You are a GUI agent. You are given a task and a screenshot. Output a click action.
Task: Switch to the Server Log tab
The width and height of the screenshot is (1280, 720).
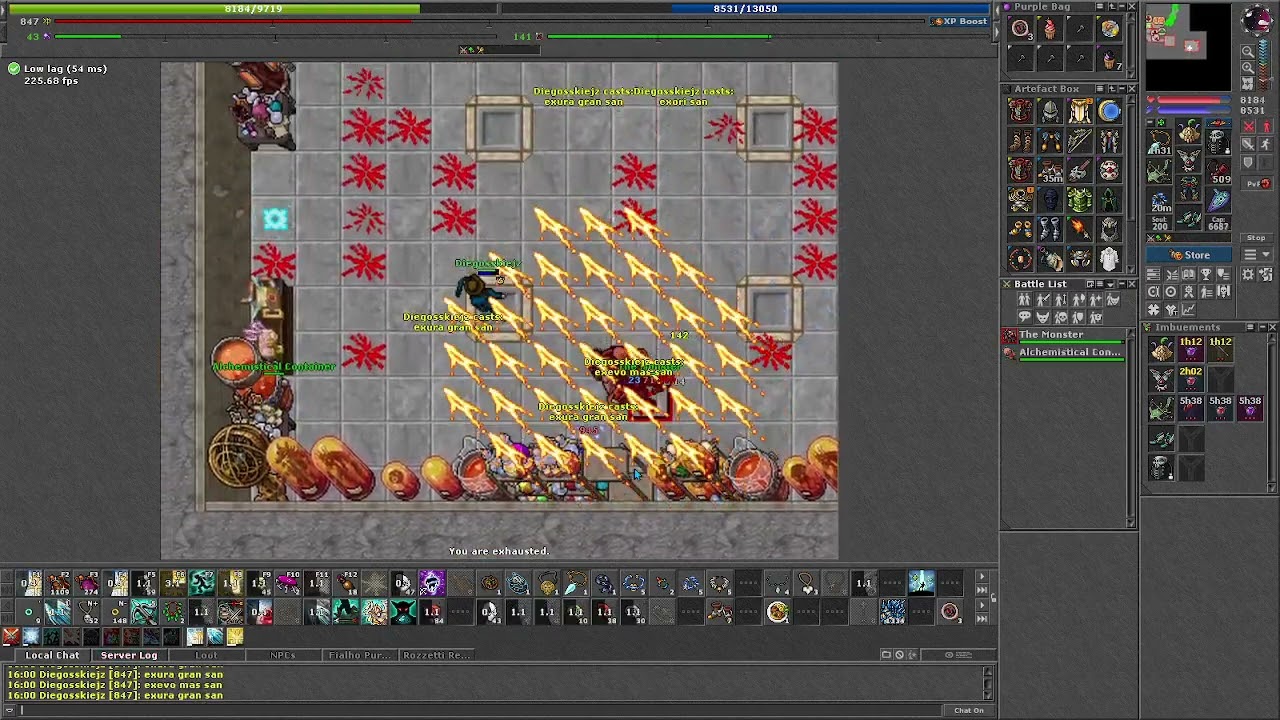click(x=129, y=655)
